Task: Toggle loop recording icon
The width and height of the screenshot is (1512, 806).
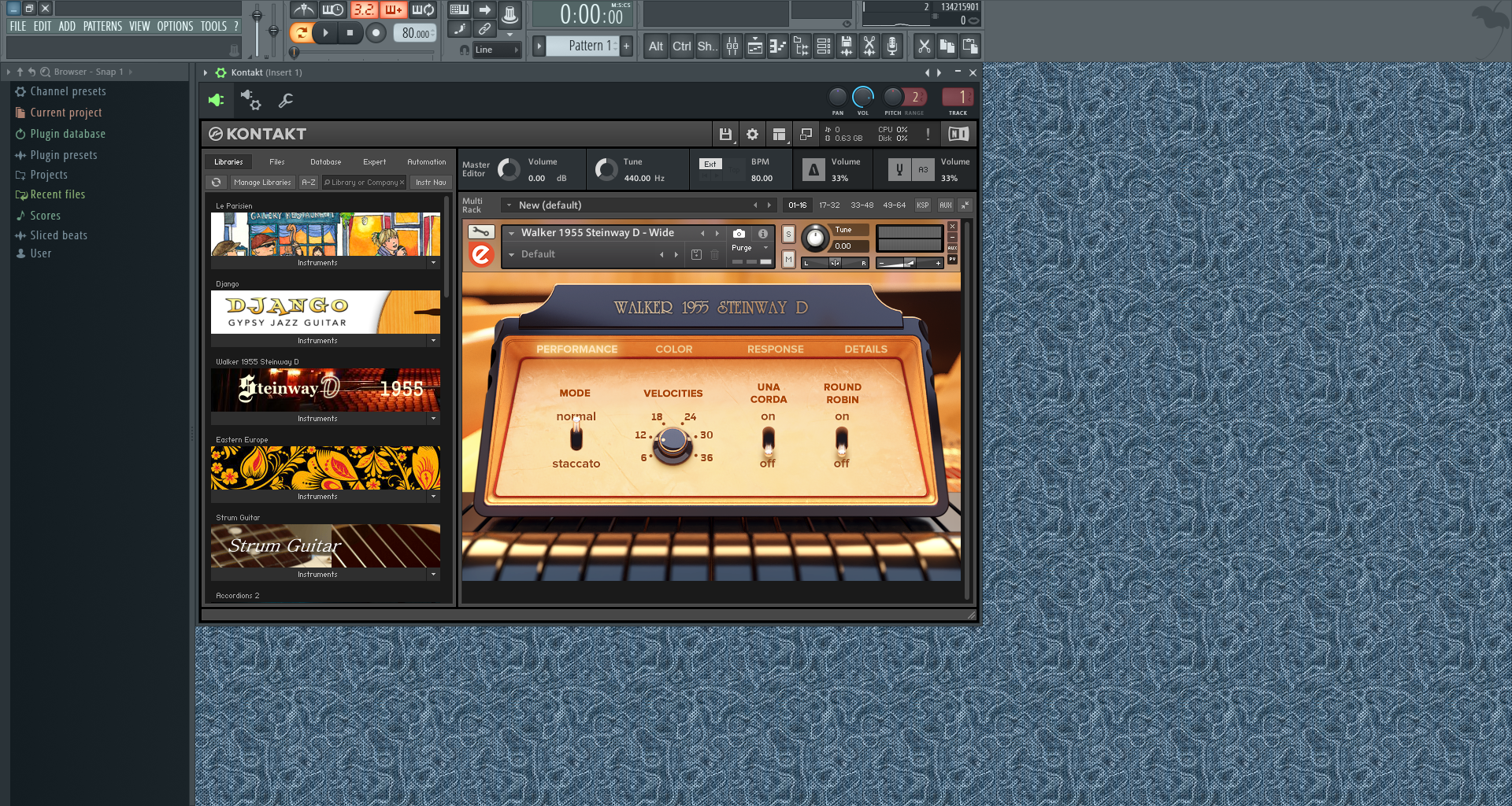Action: [x=423, y=10]
